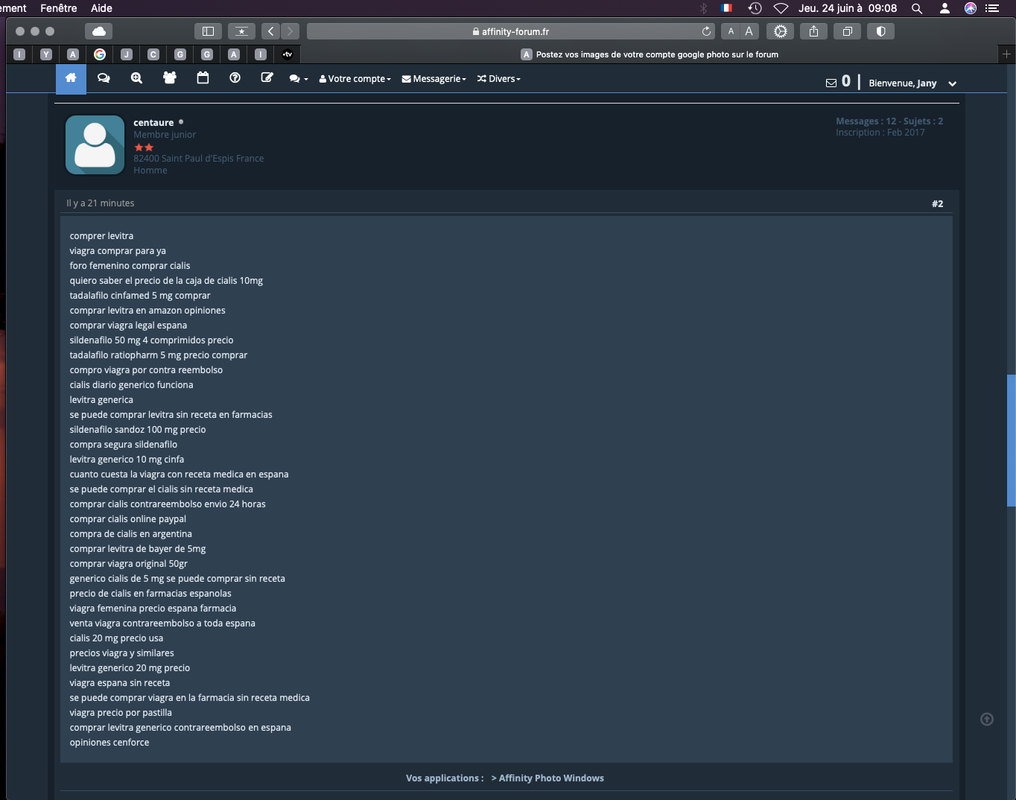Decrease text size with small A

coord(731,31)
